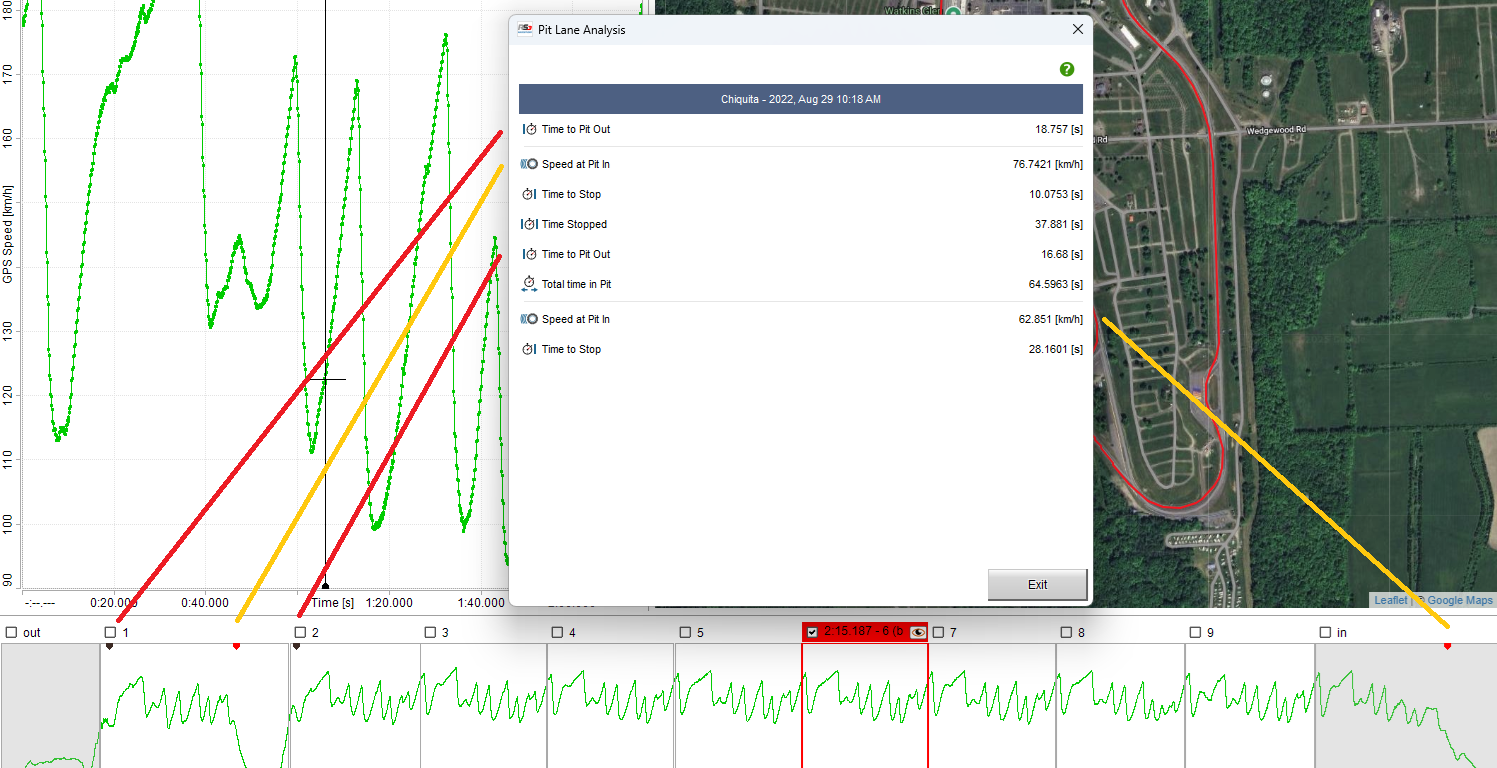1497x768 pixels.
Task: Click the Total time in Pit icon
Action: [530, 285]
